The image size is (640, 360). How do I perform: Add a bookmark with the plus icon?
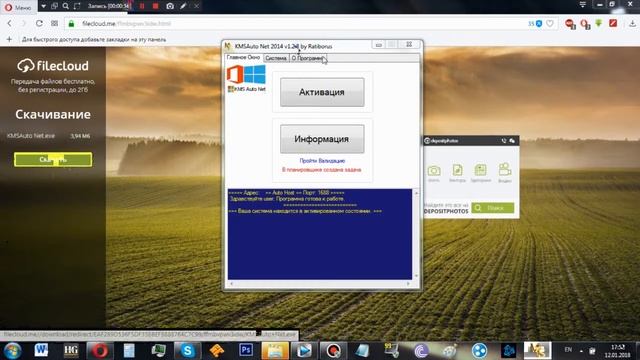pos(9,40)
